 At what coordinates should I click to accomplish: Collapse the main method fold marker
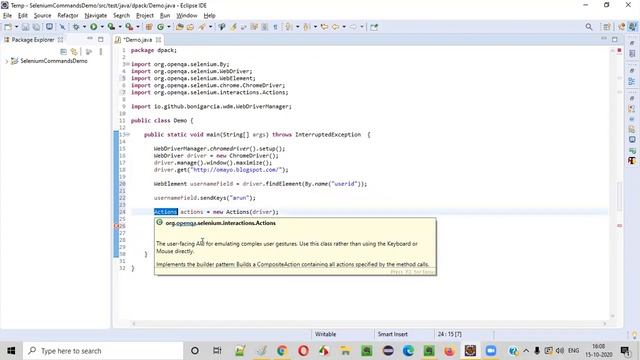(127, 134)
